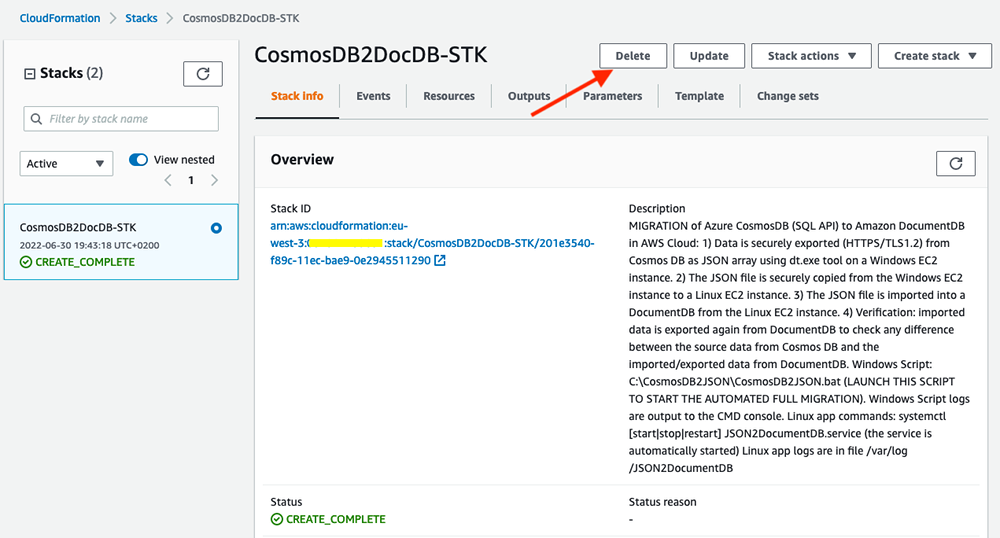Screen dimensions: 1000x538
Task: Go to CloudFormation breadcrumb link
Action: (60, 18)
